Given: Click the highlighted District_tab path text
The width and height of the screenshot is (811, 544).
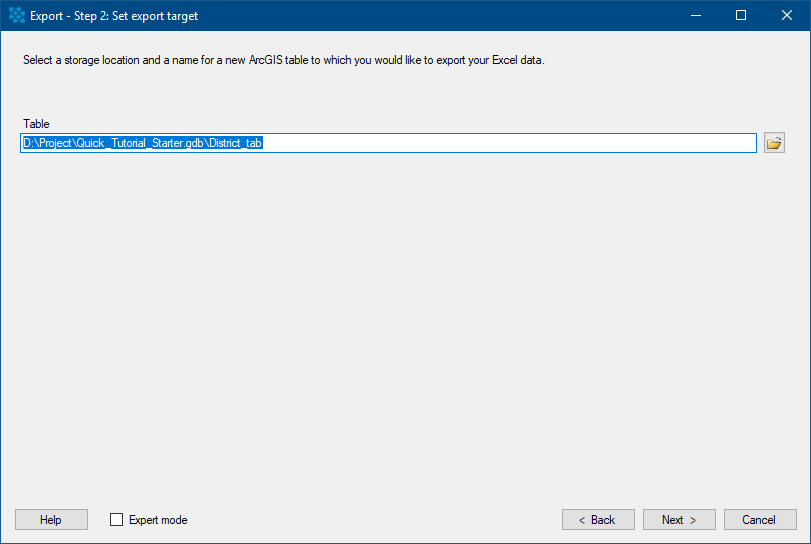Looking at the screenshot, I should click(143, 143).
